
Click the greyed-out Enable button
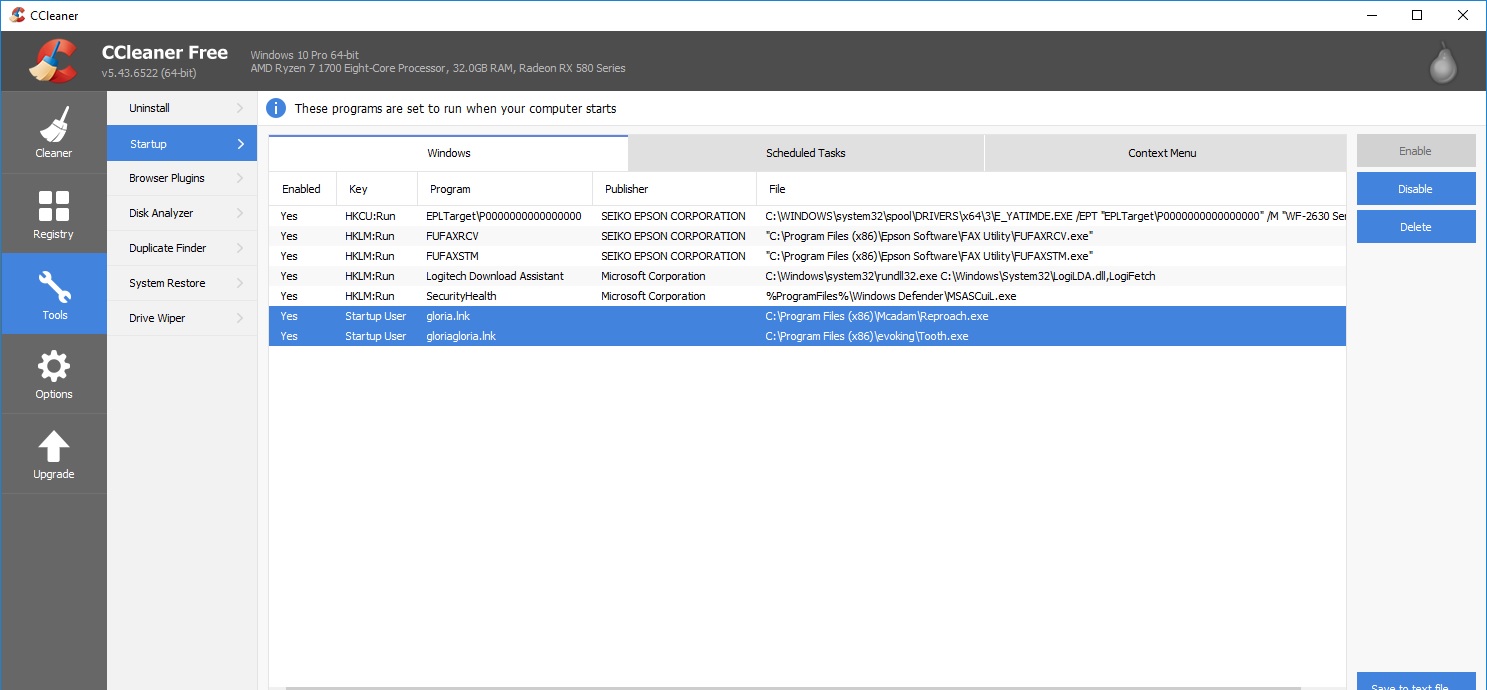1416,151
